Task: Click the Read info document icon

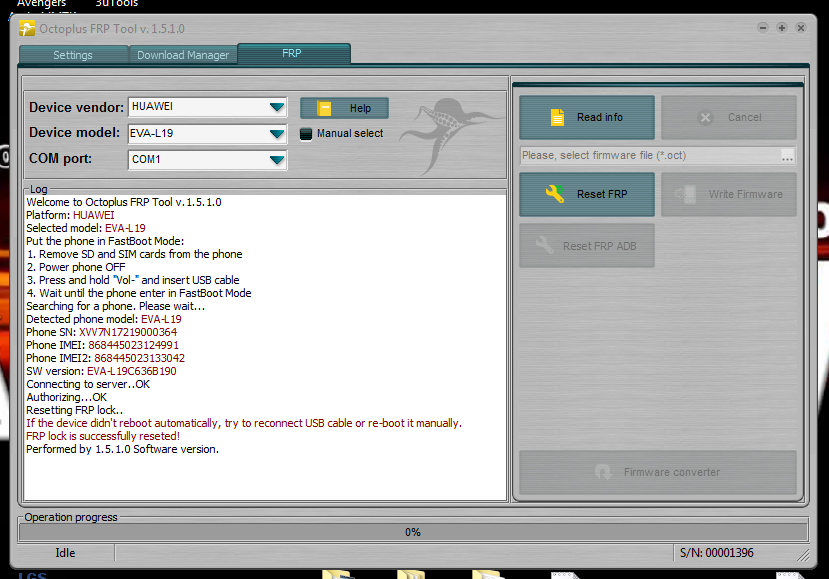Action: point(557,117)
